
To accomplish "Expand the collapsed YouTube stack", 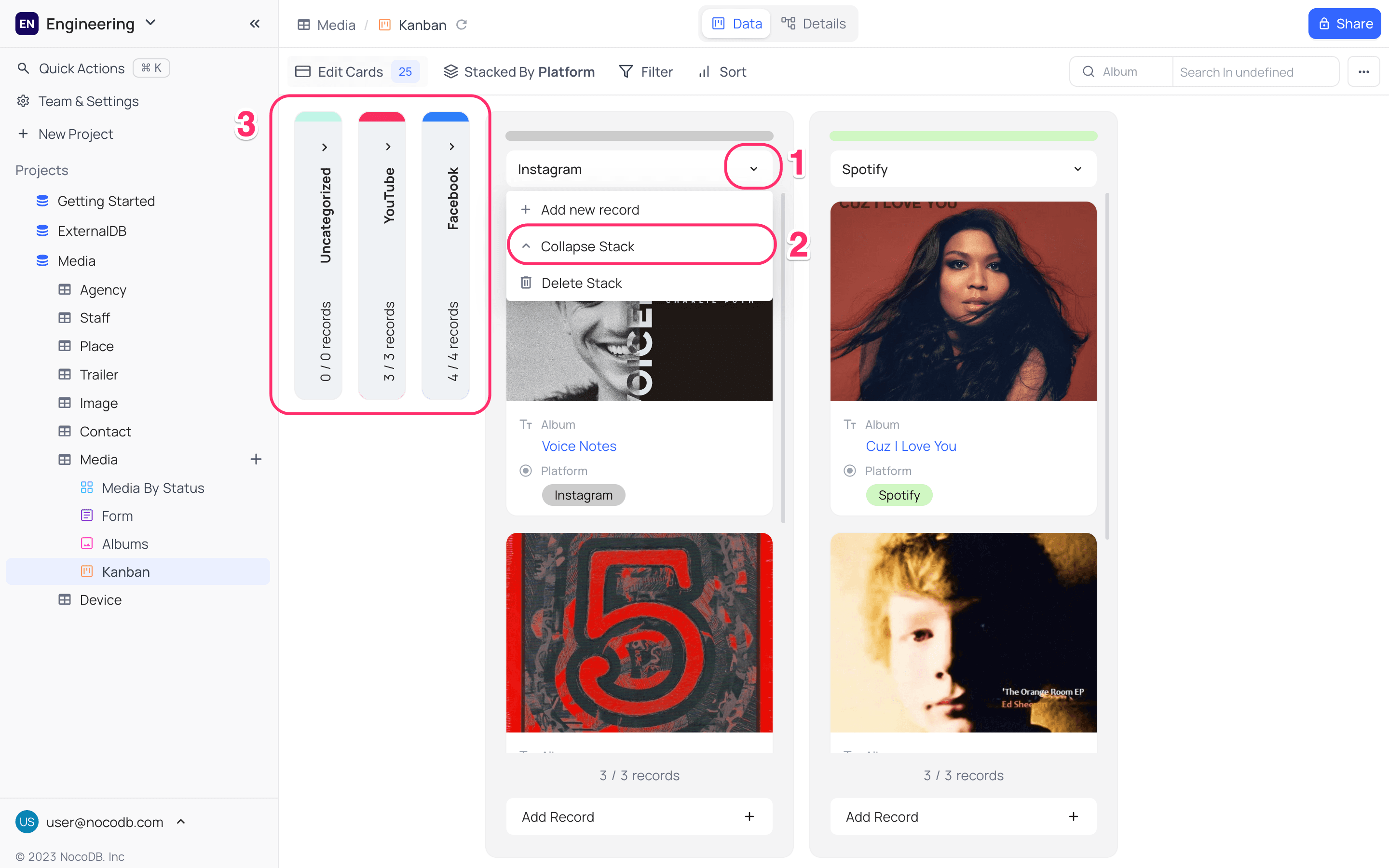I will [x=389, y=147].
